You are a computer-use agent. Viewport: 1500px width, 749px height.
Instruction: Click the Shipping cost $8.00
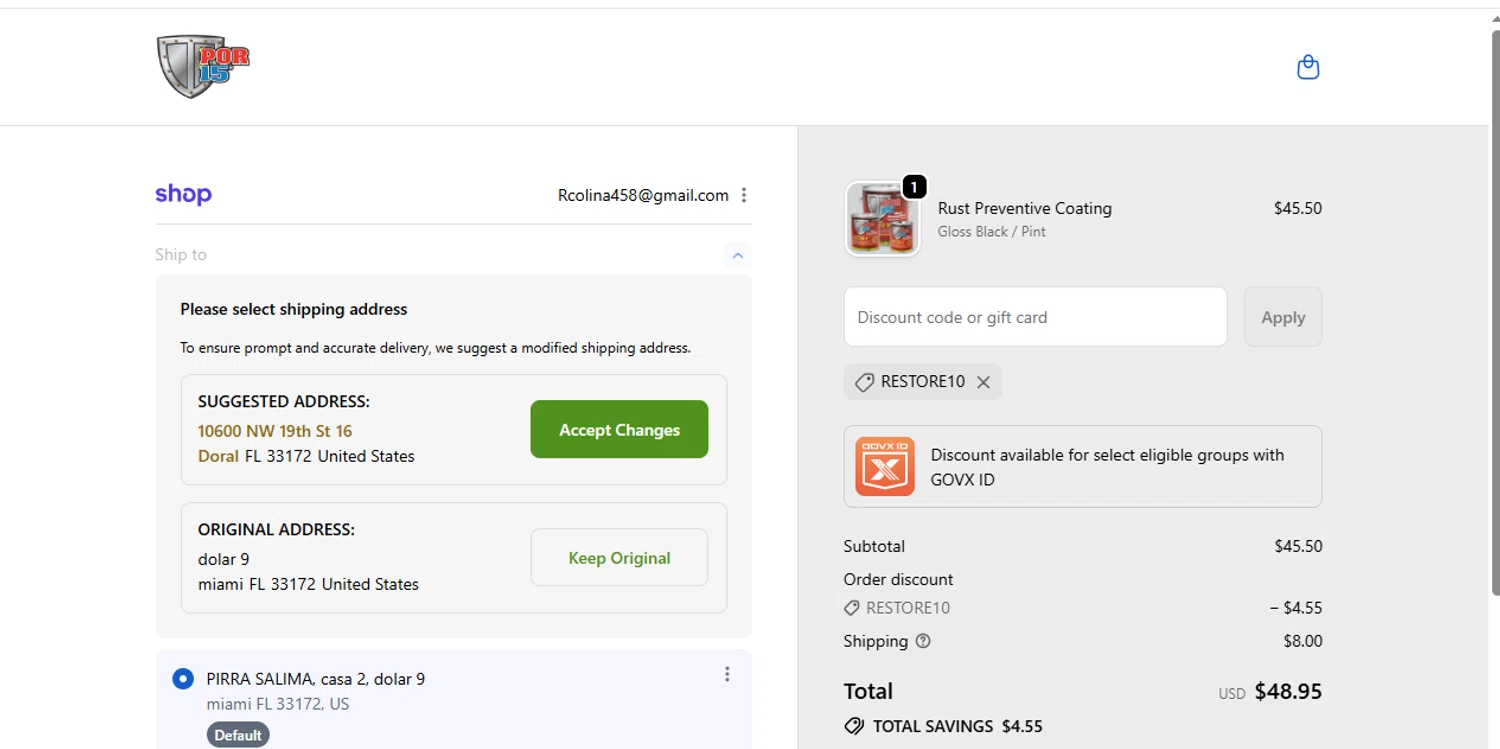coord(1303,641)
